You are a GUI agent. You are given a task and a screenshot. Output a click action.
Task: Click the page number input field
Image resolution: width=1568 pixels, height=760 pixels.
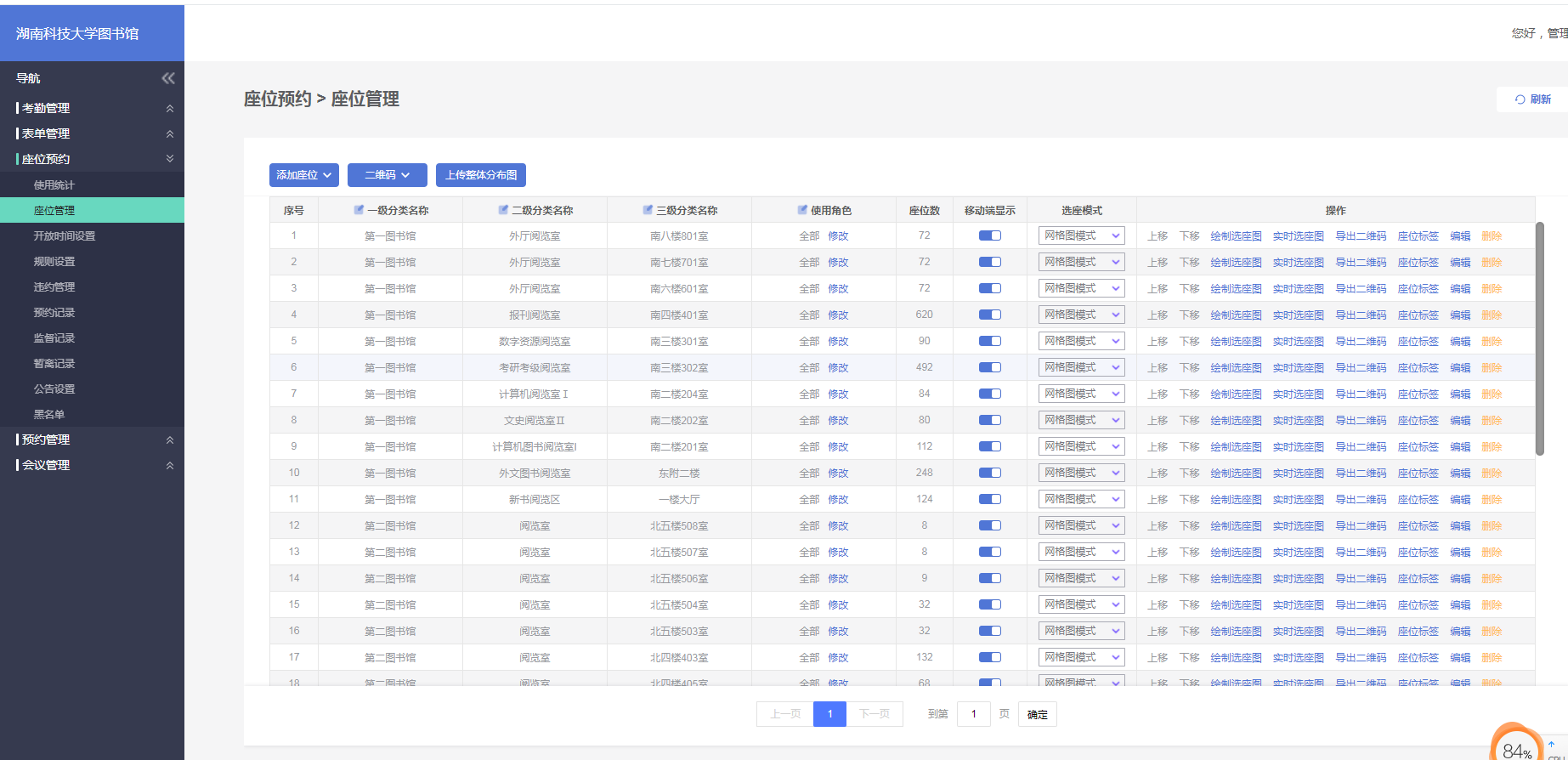(x=973, y=714)
